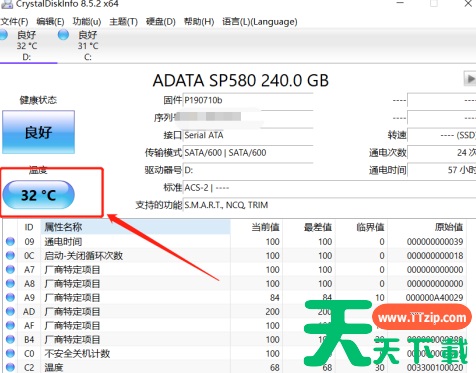Click status orb of attribute row A7
The image size is (476, 373).
click(10, 269)
